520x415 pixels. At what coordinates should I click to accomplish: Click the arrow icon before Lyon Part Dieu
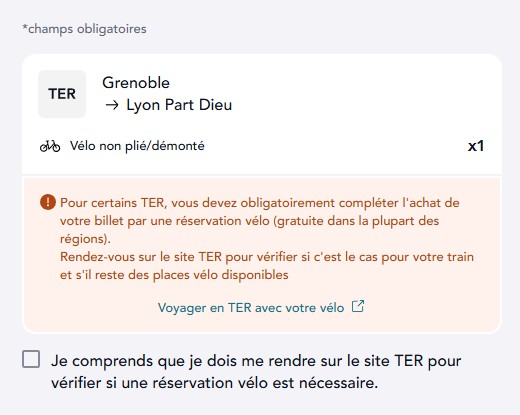(x=112, y=105)
